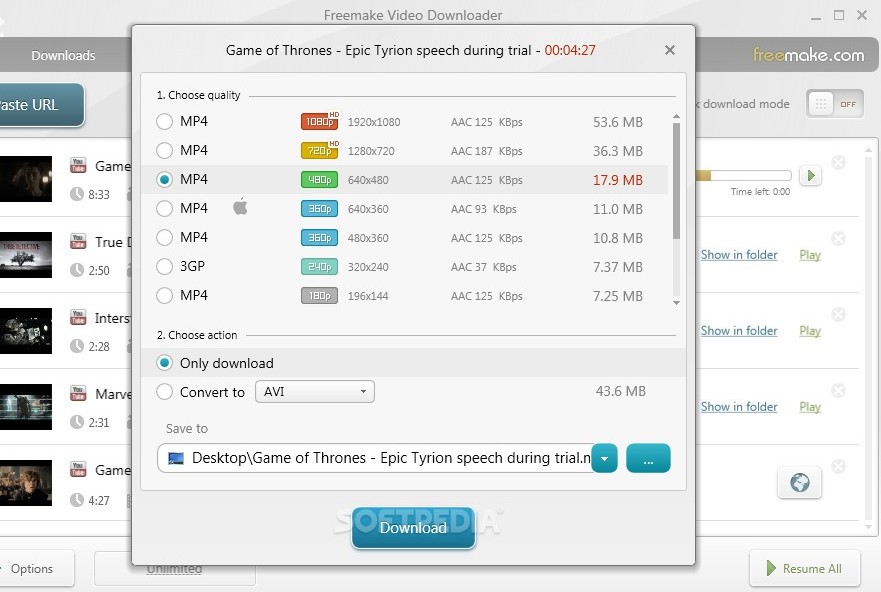This screenshot has height=592, width=881.
Task: Click the 1080p HD quality badge
Action: (x=320, y=121)
